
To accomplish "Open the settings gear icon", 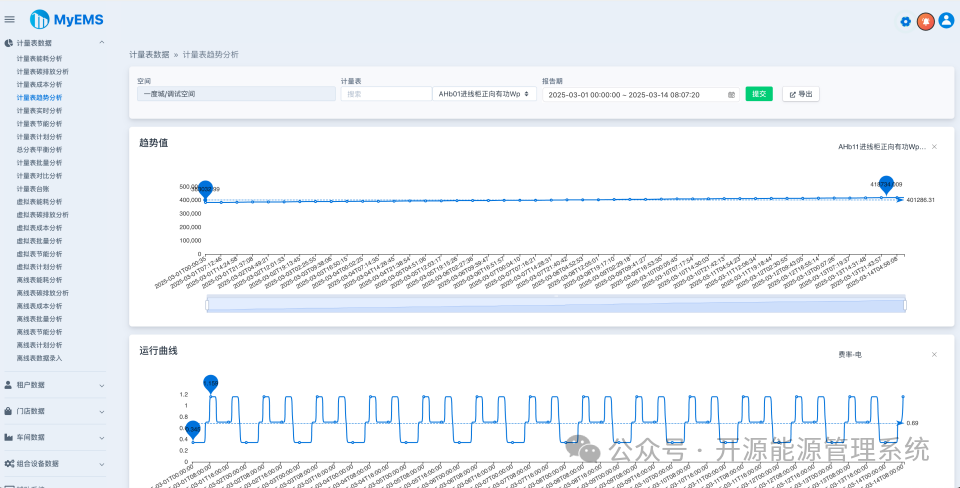I will 906,21.
